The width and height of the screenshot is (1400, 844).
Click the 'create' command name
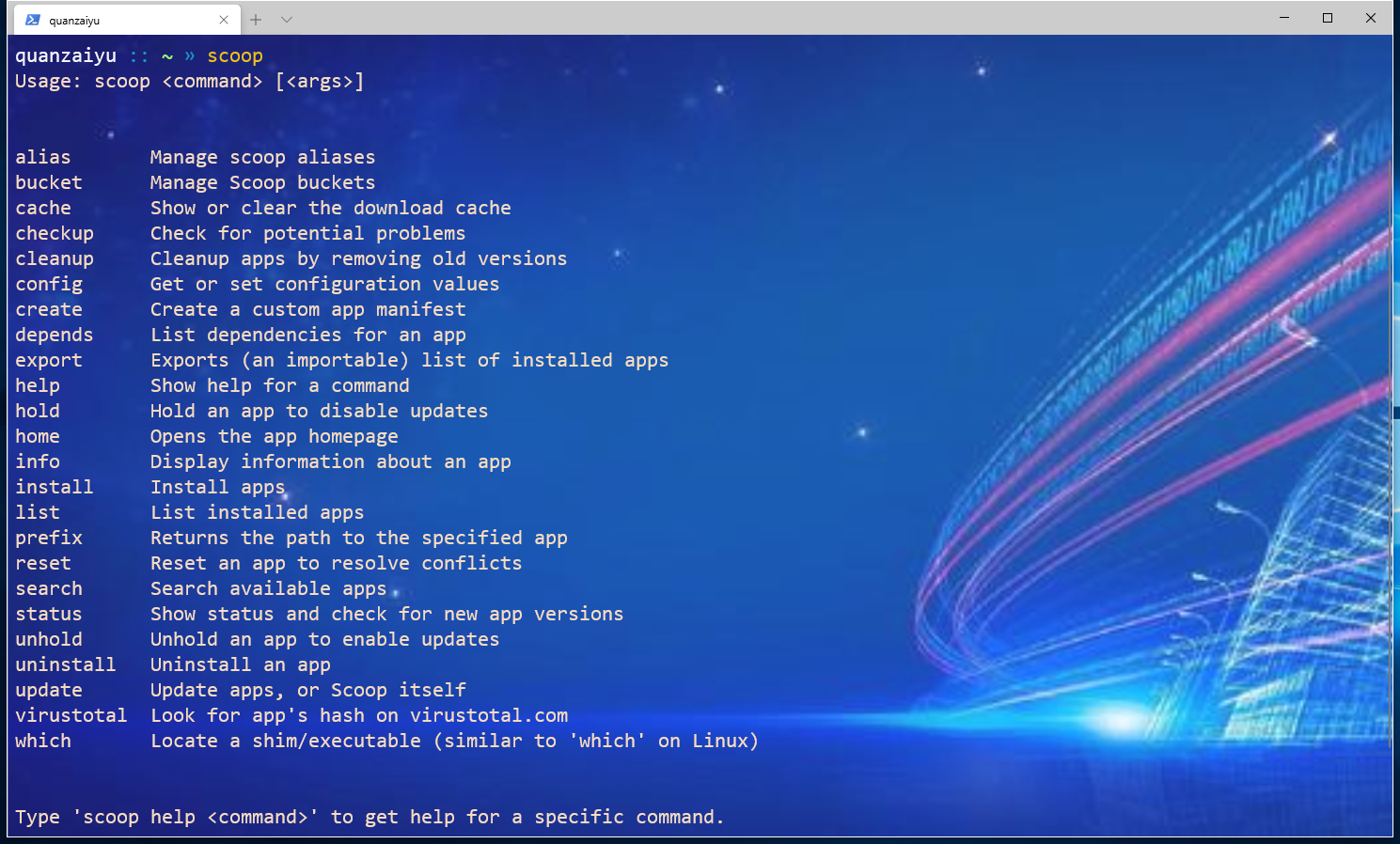[x=49, y=309]
